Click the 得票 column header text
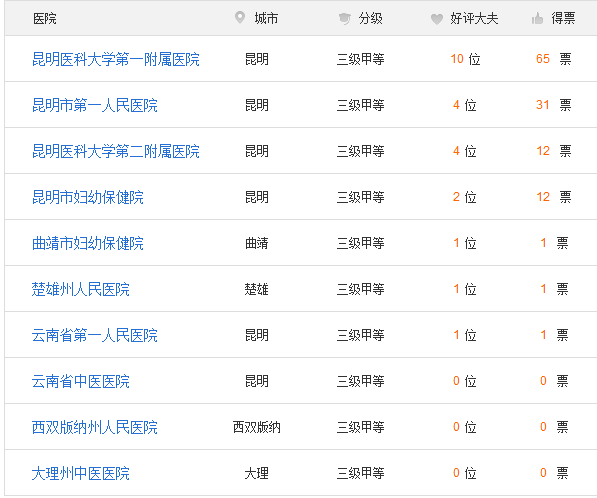This screenshot has height=498, width=597. [x=563, y=18]
